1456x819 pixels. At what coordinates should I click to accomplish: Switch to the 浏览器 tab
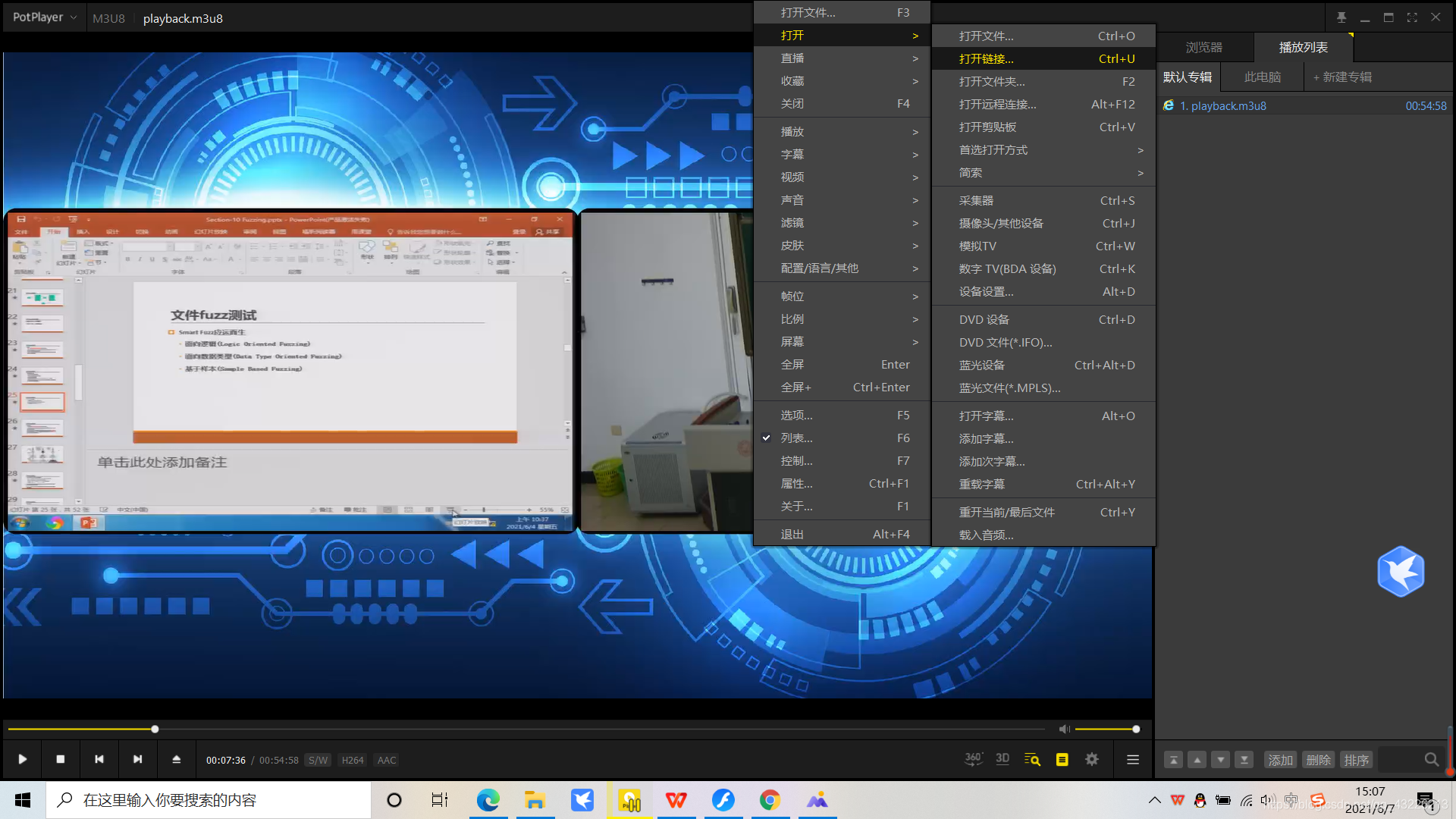click(x=1203, y=47)
